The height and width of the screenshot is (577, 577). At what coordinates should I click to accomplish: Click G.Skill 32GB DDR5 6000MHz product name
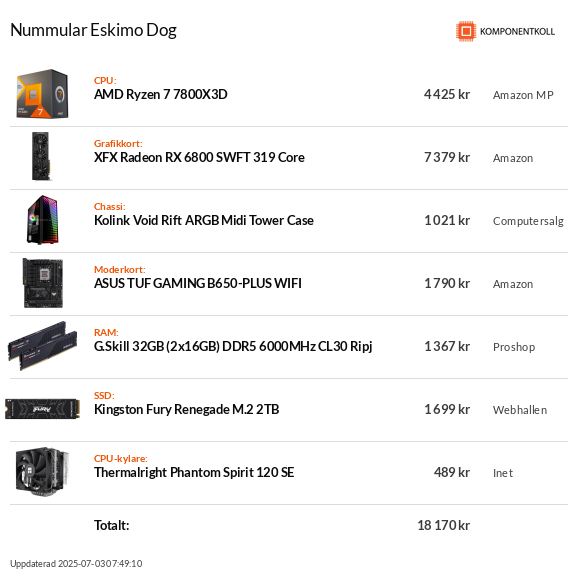[233, 346]
